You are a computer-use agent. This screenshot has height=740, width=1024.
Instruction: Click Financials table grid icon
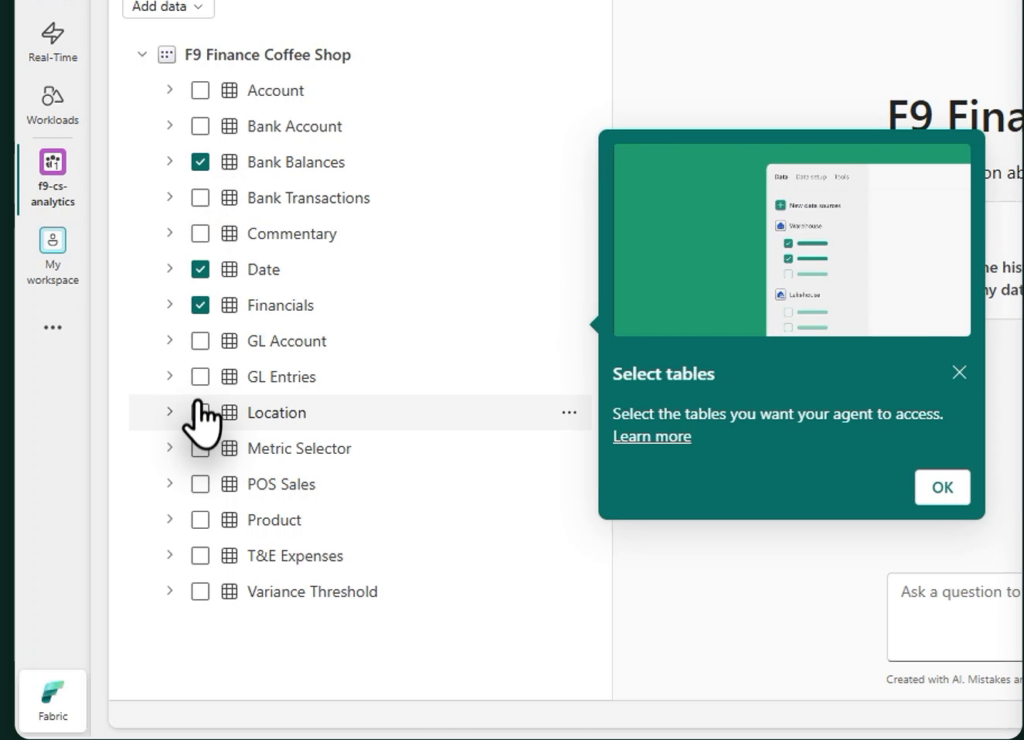229,305
